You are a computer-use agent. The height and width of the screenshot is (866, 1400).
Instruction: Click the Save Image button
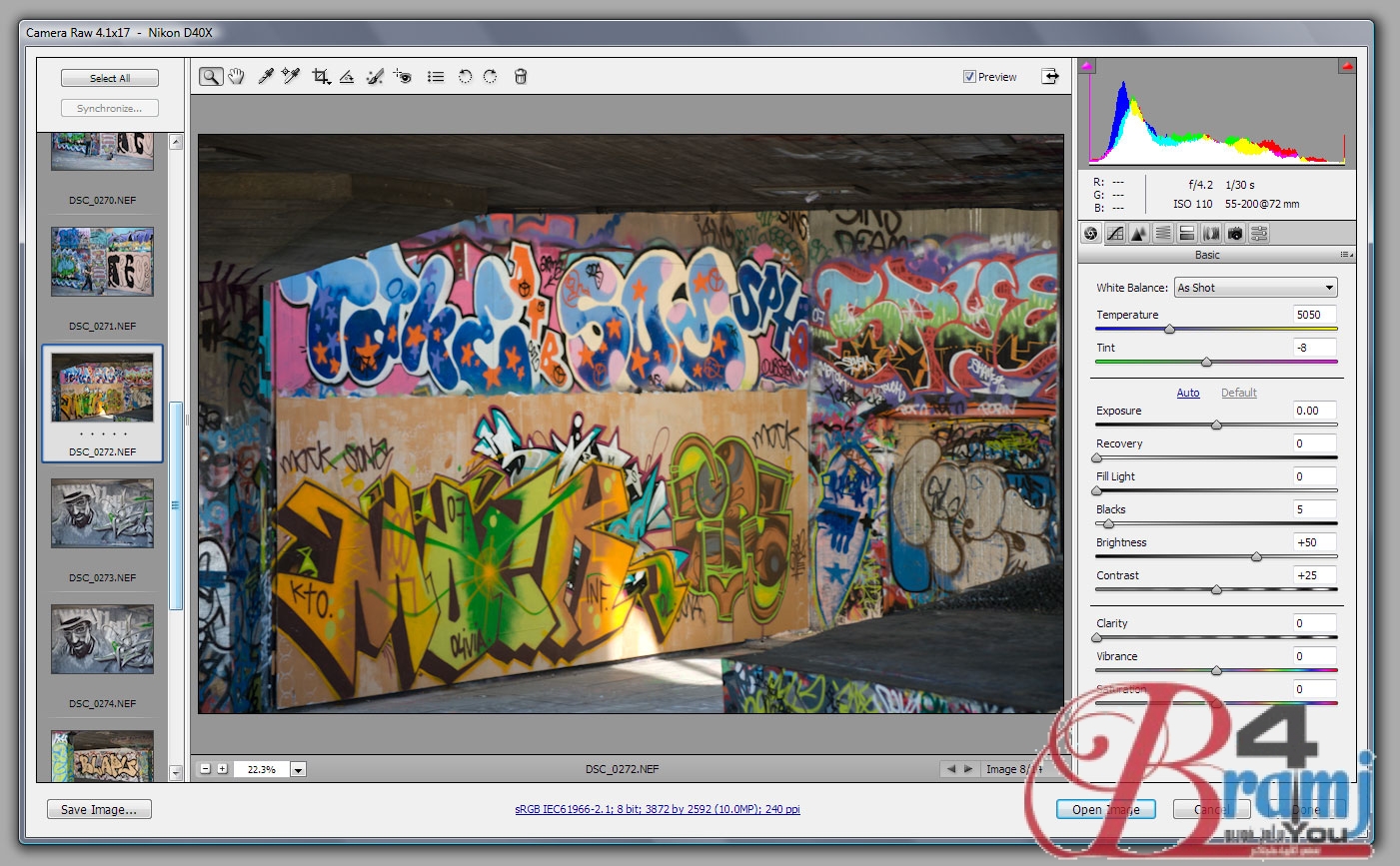pyautogui.click(x=99, y=809)
